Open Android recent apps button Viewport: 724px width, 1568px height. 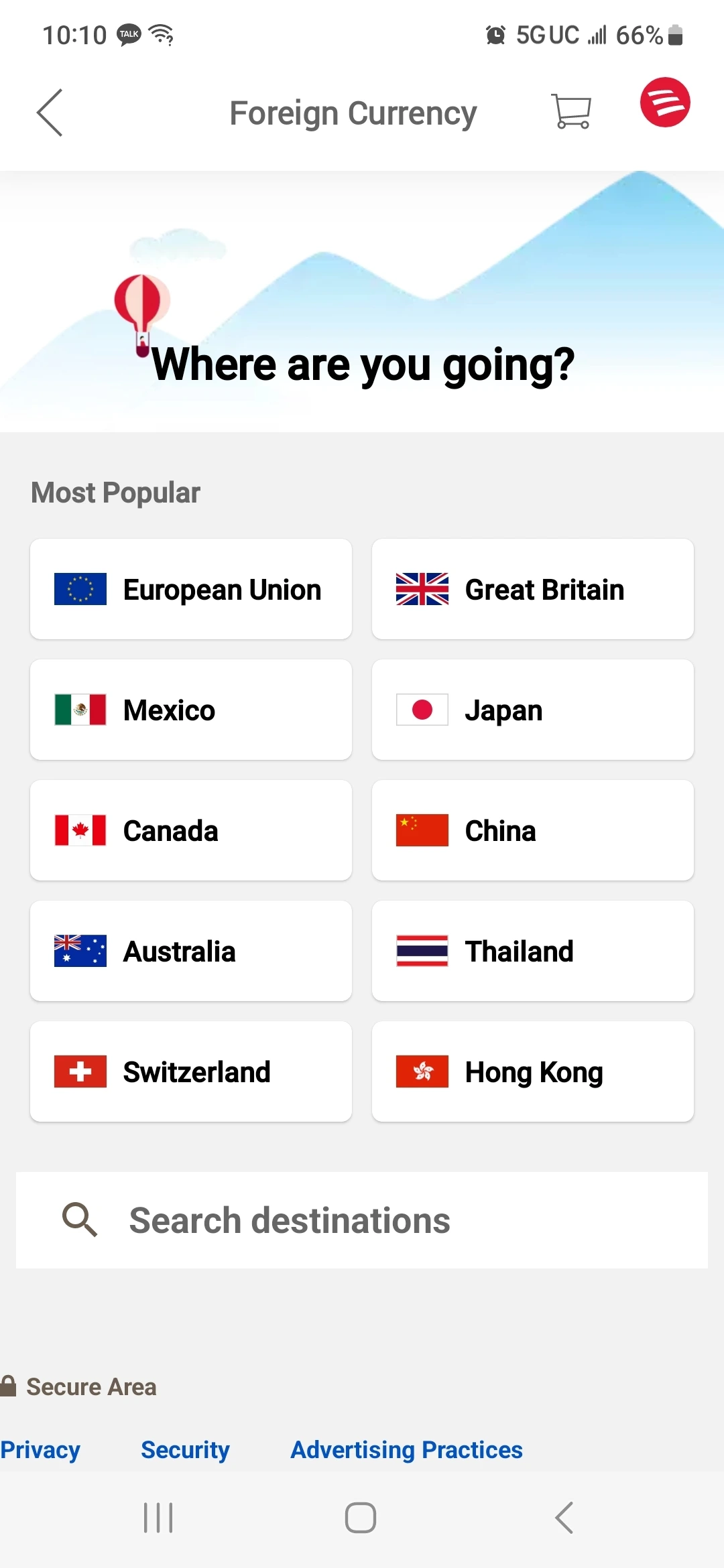158,1518
